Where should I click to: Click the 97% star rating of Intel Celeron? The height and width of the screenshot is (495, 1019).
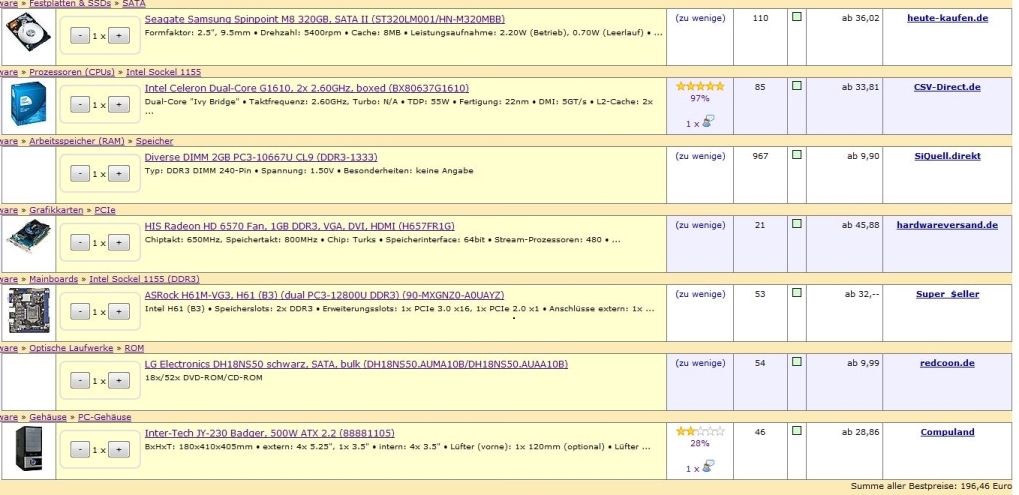pyautogui.click(x=699, y=86)
